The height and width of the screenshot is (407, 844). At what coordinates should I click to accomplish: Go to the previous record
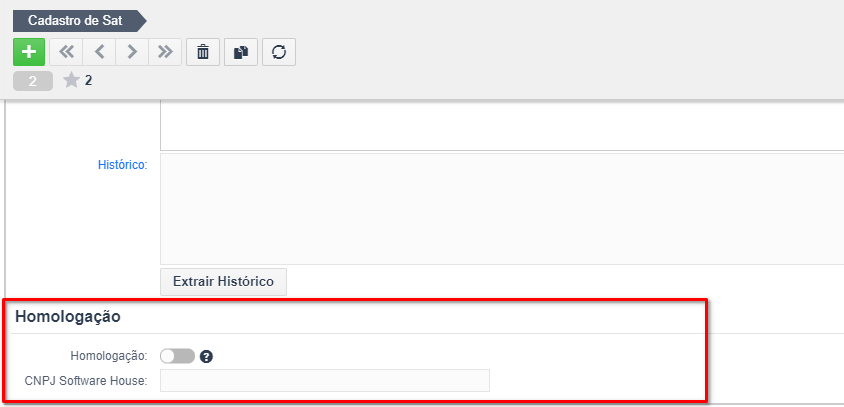coord(99,52)
